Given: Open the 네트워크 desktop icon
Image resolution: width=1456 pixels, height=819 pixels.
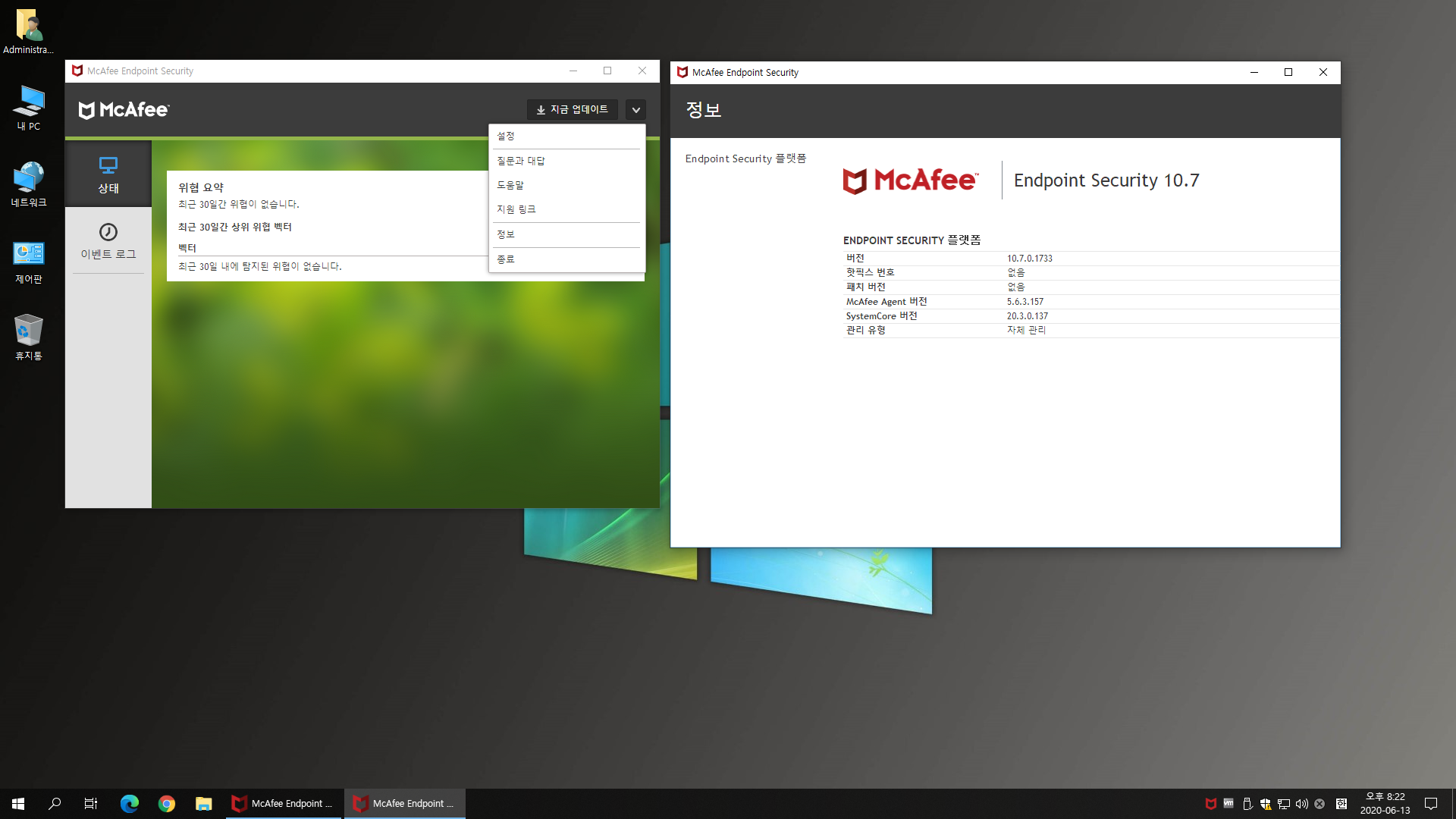Looking at the screenshot, I should point(29,184).
